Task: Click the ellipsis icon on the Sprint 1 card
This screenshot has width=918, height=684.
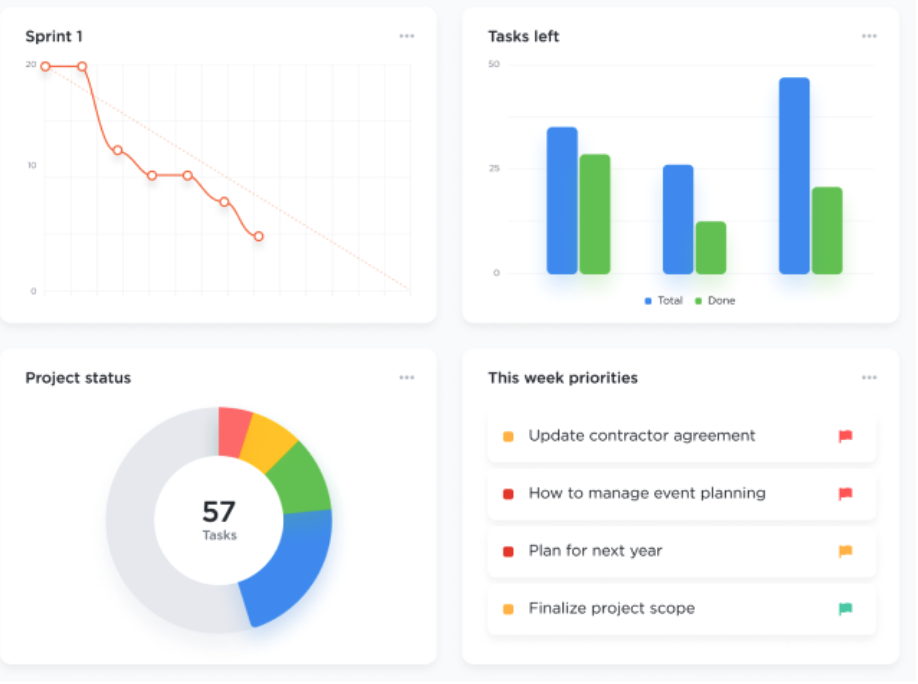Action: pos(407,35)
